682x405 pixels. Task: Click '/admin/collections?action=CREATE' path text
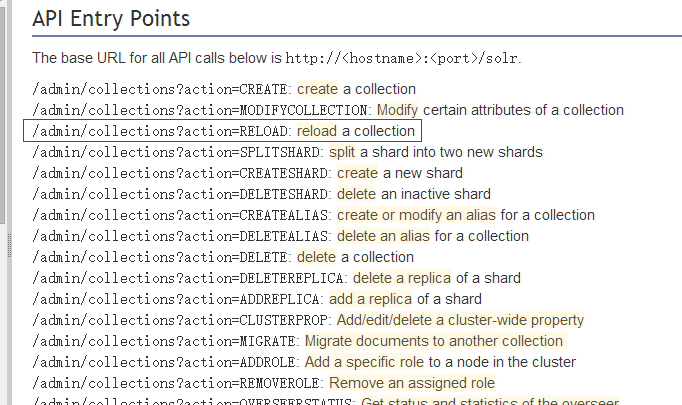pos(159,89)
